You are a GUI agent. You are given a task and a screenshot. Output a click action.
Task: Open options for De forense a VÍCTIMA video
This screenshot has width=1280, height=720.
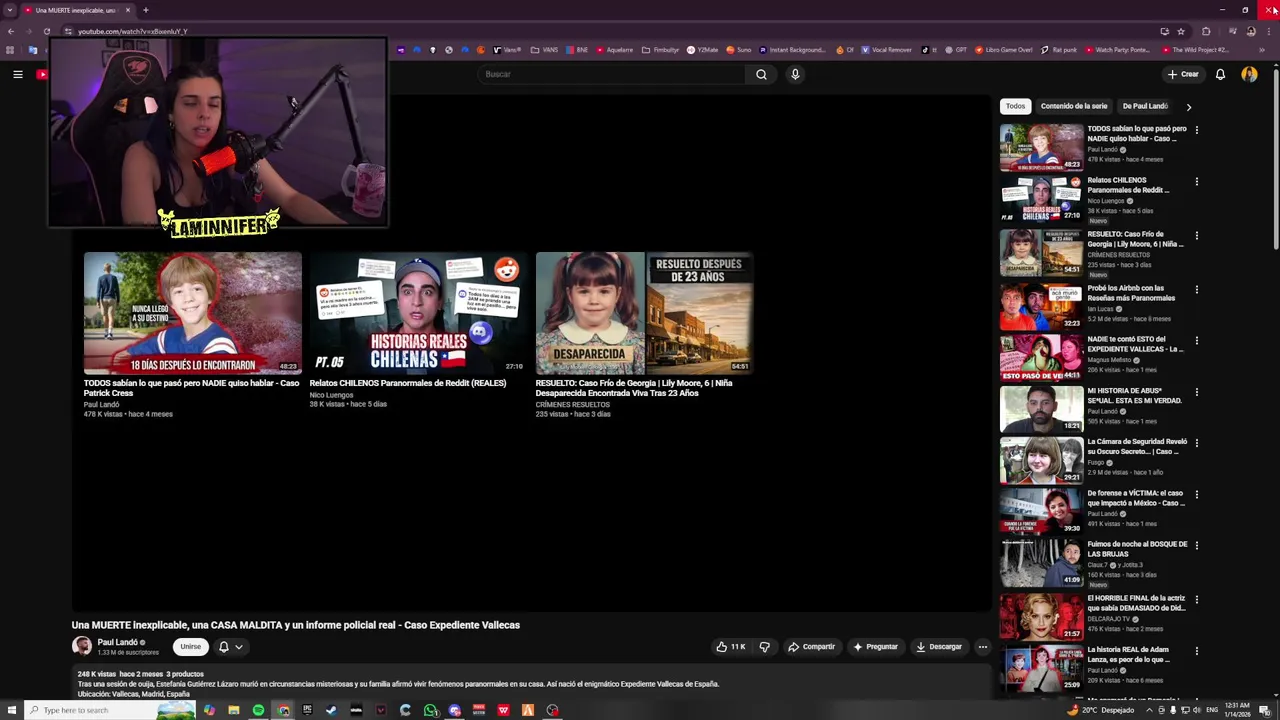(1196, 495)
